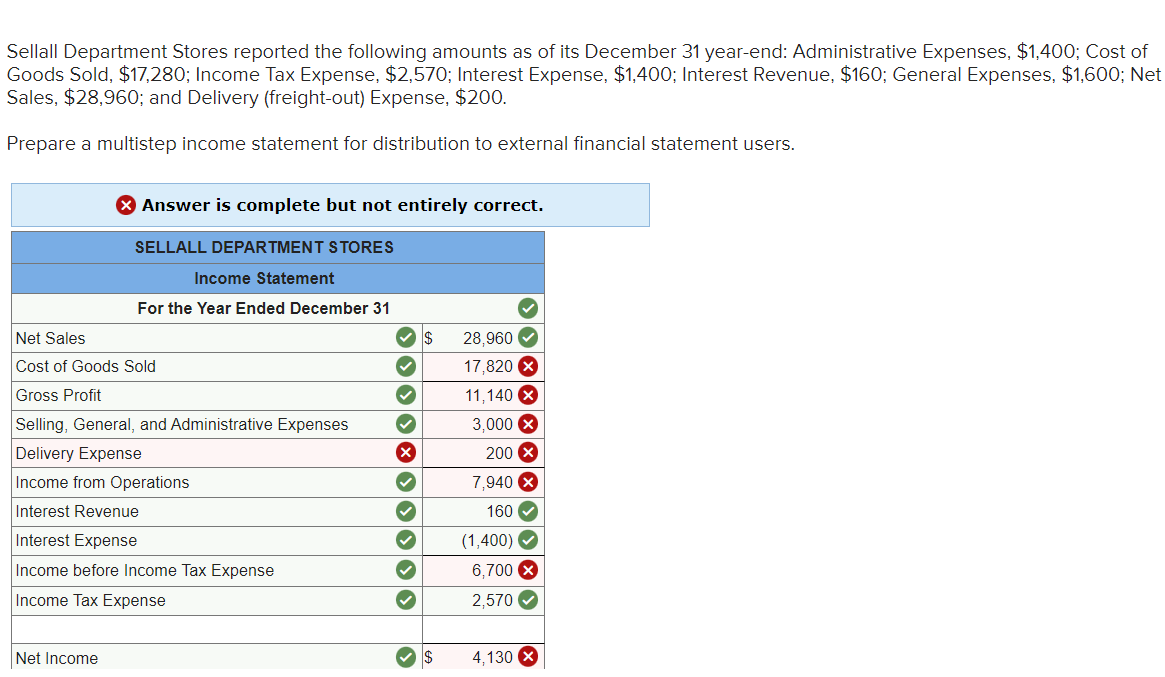
Task: Click the red X on the Income from Operations value
Action: (x=530, y=482)
